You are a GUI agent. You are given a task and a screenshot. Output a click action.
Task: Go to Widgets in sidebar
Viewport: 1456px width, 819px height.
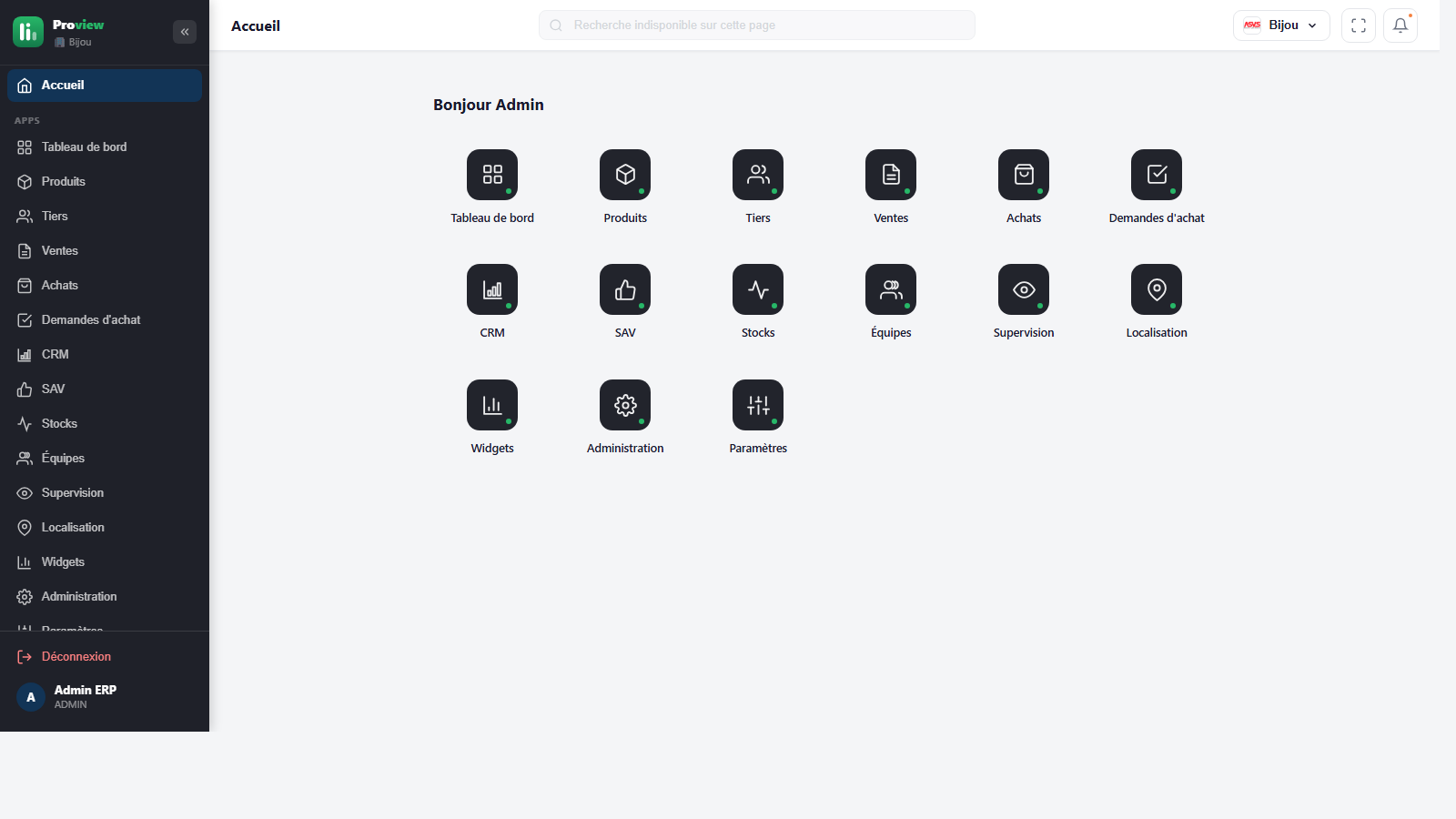pyautogui.click(x=105, y=562)
